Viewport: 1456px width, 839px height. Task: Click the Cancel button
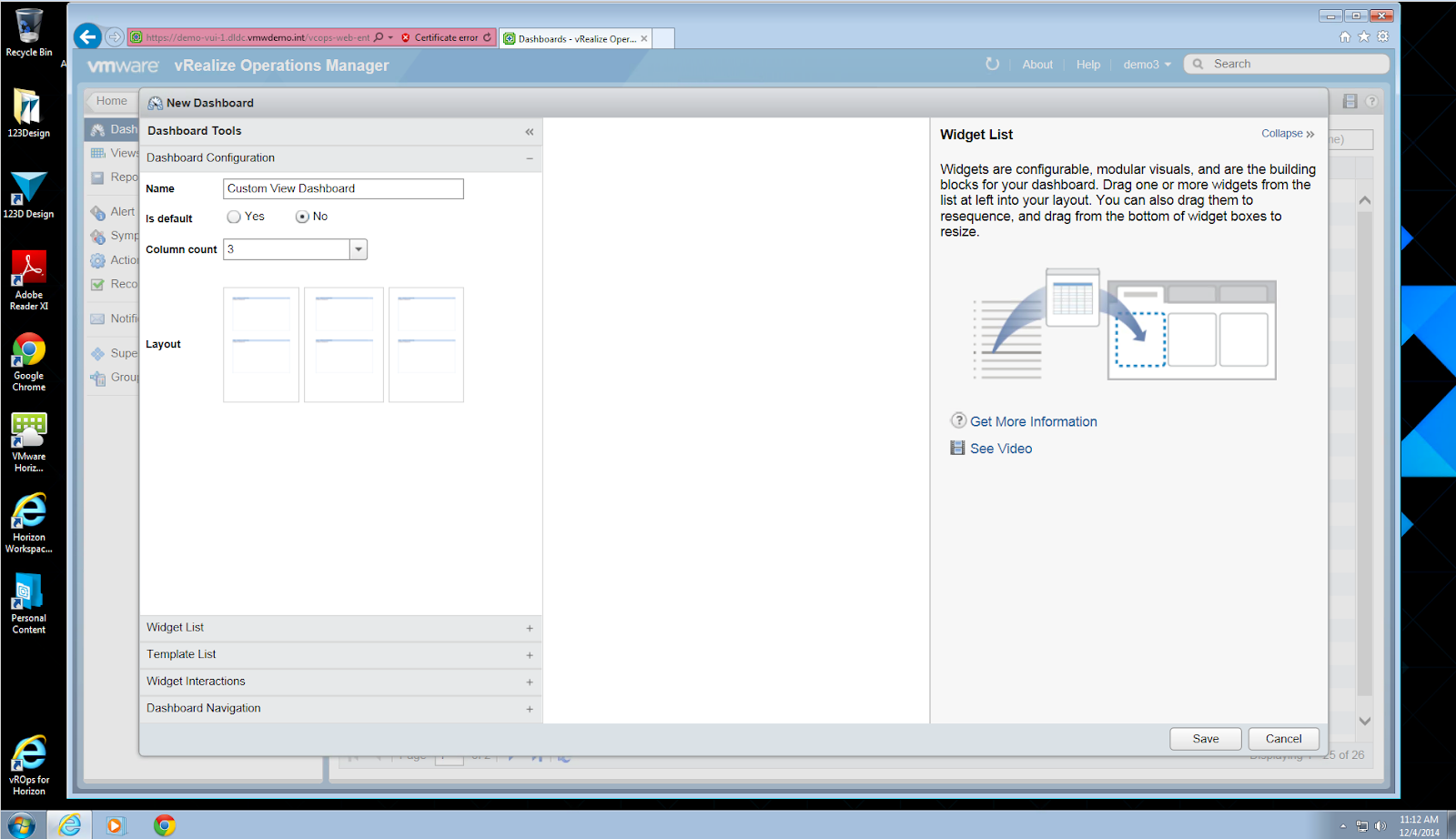tap(1284, 739)
